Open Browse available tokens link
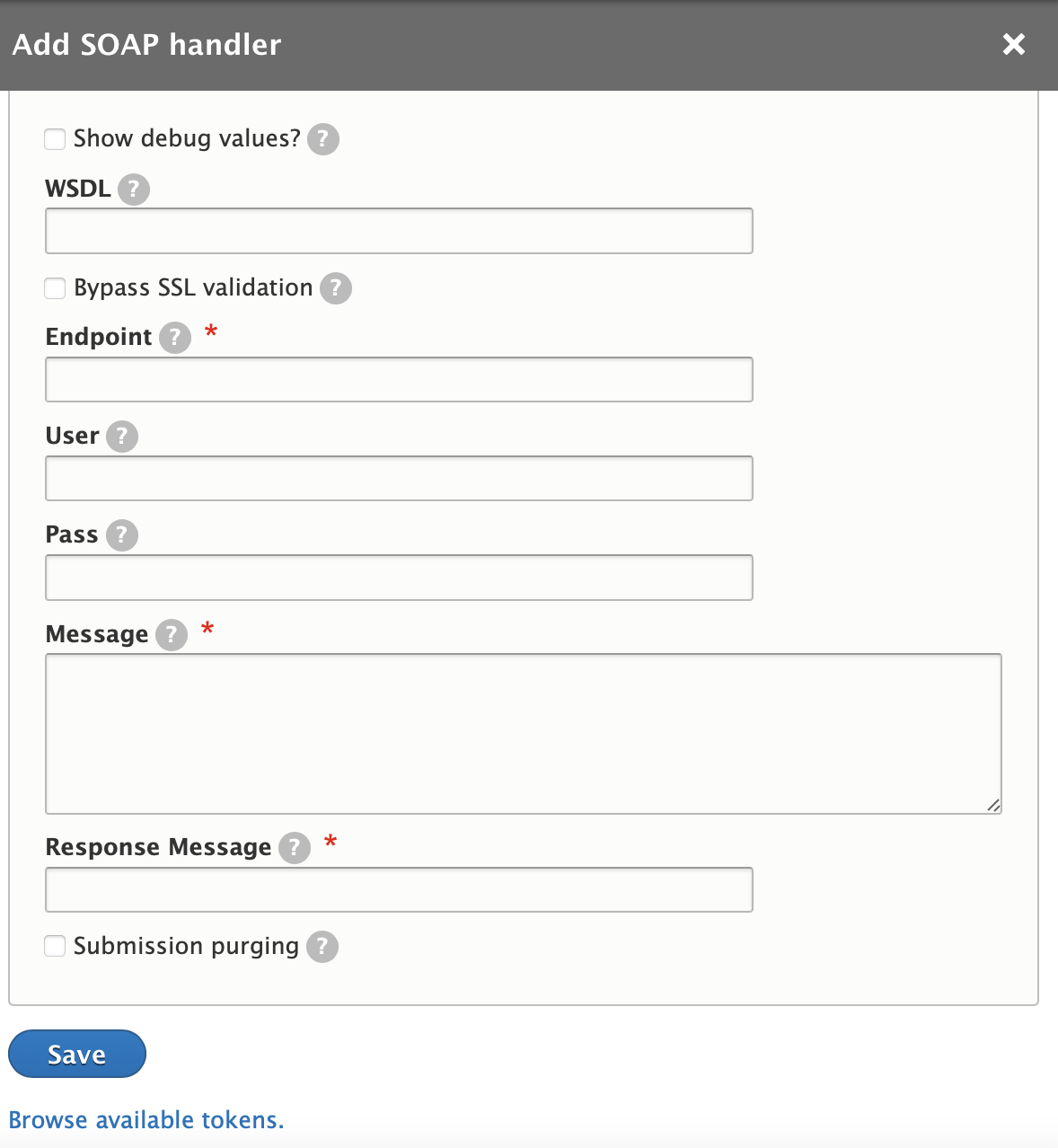 tap(146, 1120)
